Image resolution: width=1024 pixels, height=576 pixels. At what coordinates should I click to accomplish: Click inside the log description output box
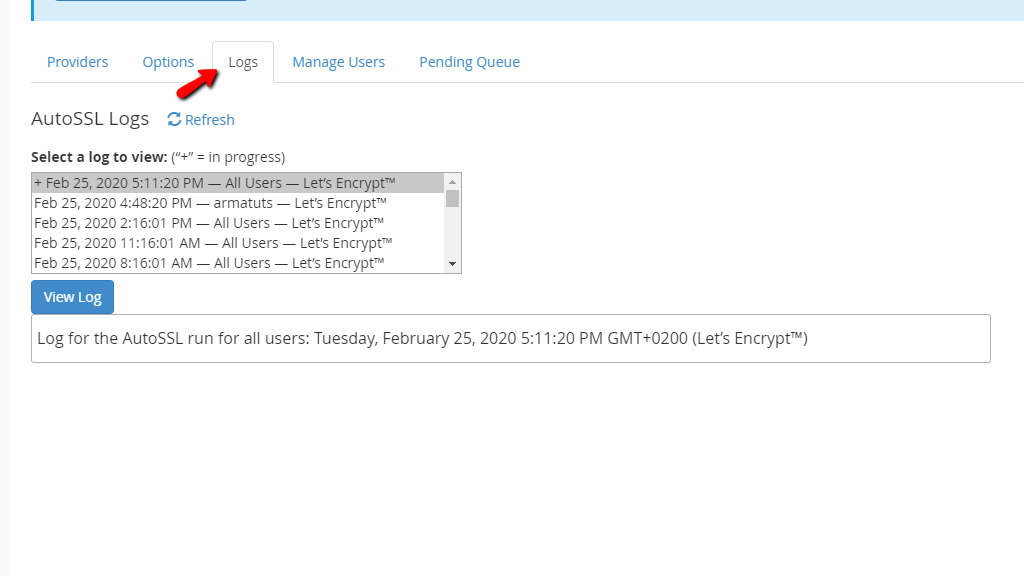click(x=510, y=338)
